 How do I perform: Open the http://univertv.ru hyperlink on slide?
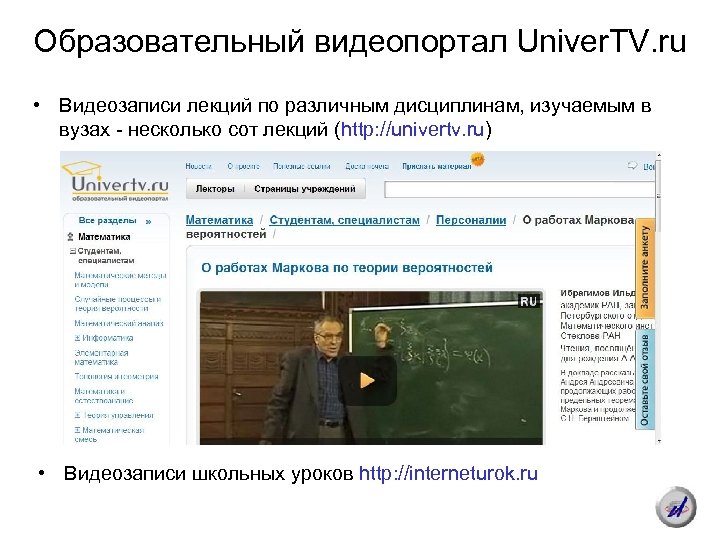412,129
